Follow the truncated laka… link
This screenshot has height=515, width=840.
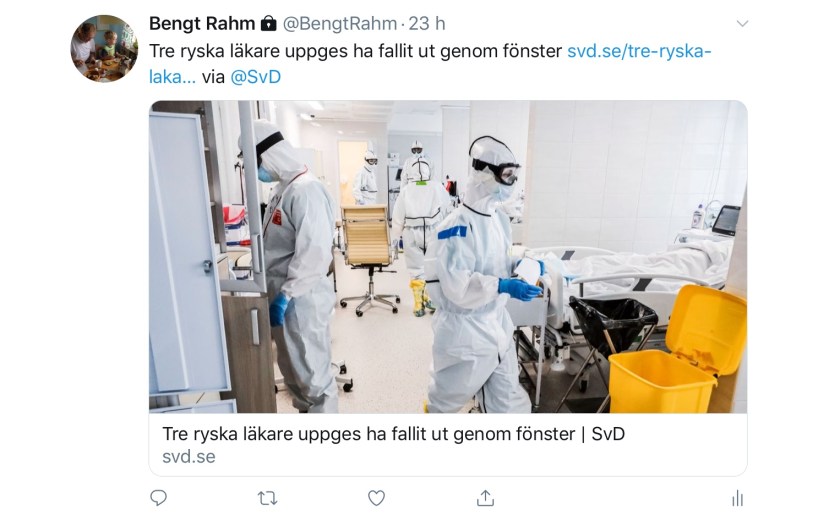click(172, 77)
